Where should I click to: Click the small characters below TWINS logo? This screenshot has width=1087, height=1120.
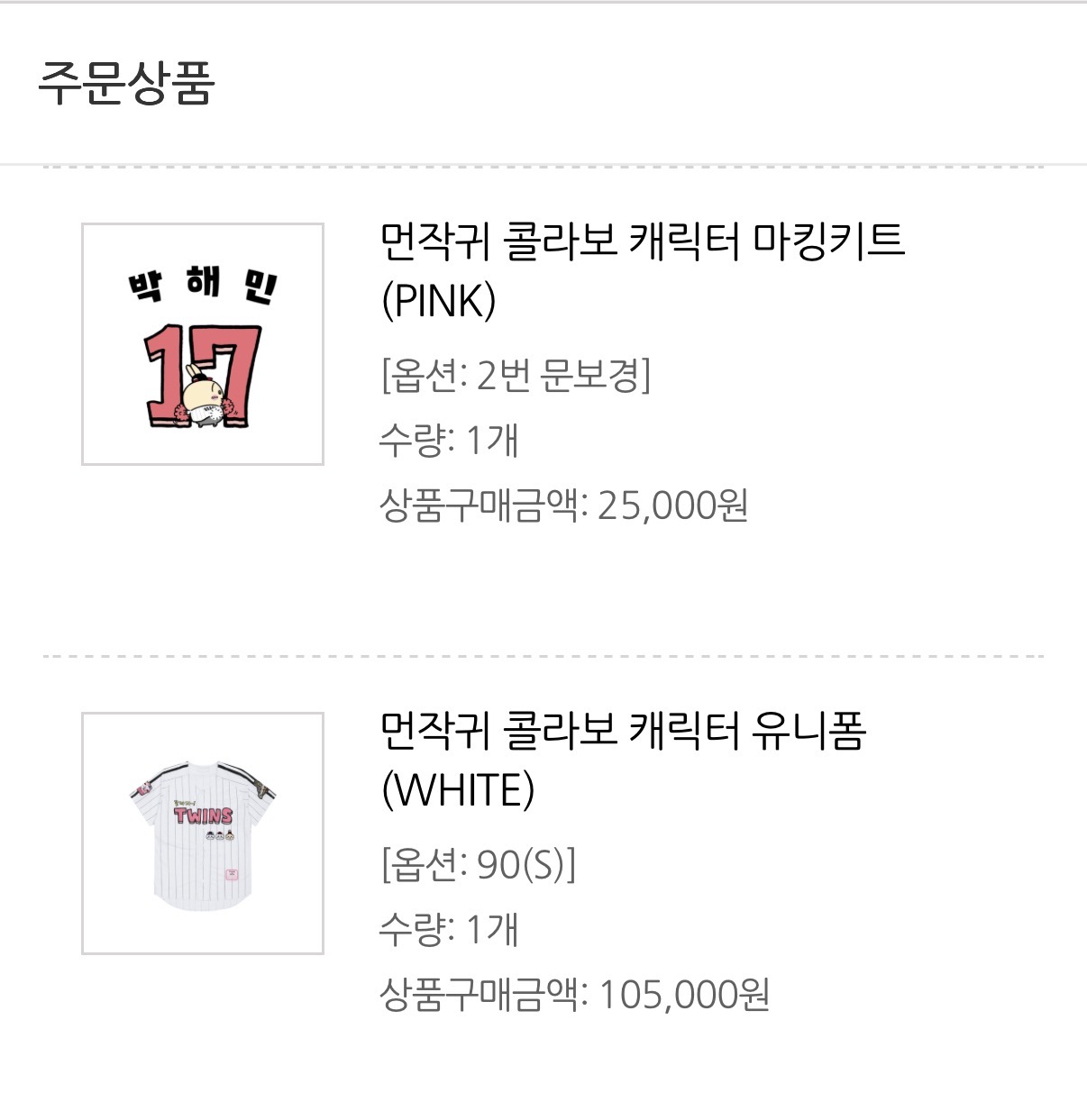218,836
